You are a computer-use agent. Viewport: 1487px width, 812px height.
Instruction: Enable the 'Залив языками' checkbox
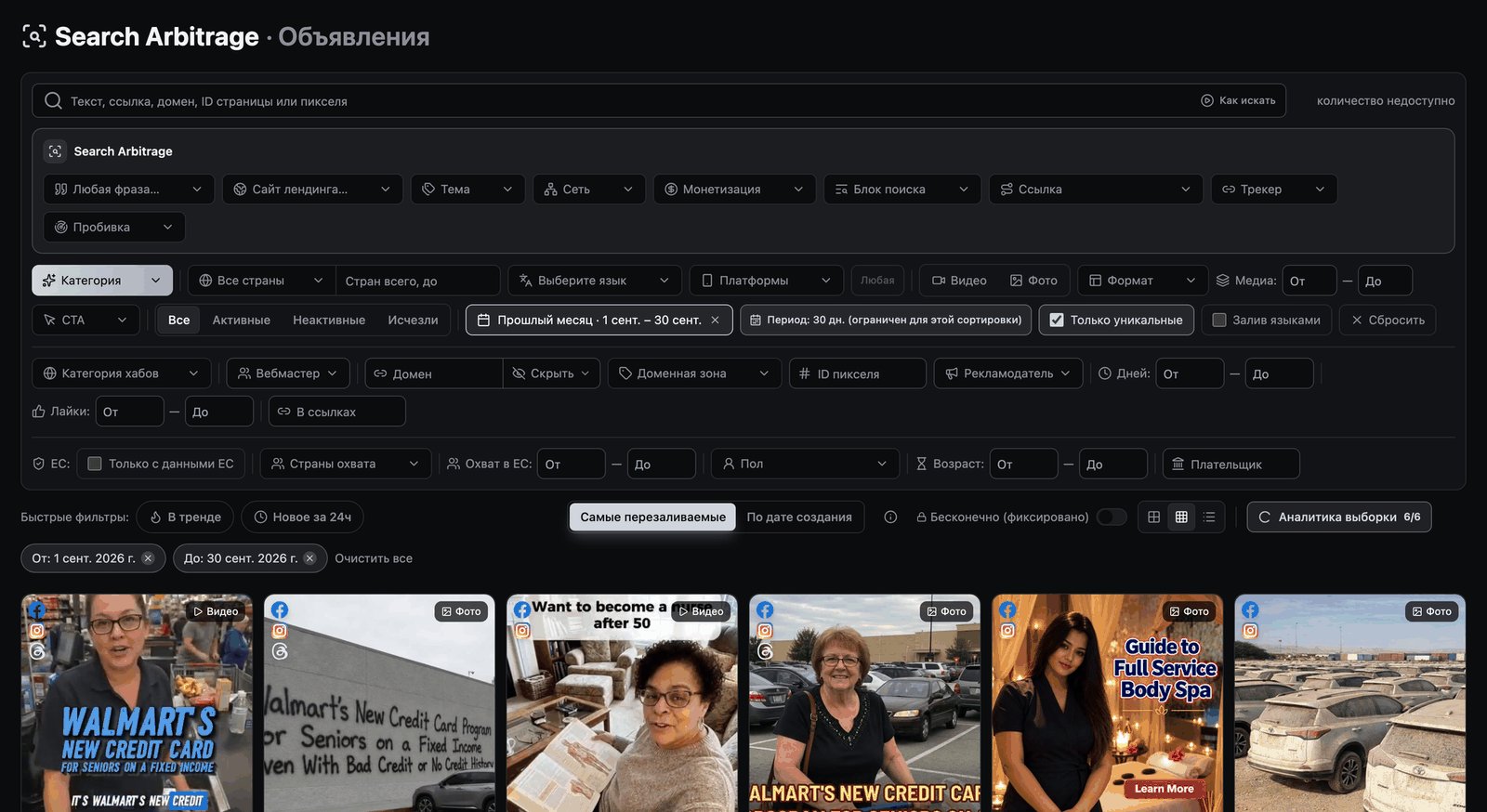point(1219,321)
